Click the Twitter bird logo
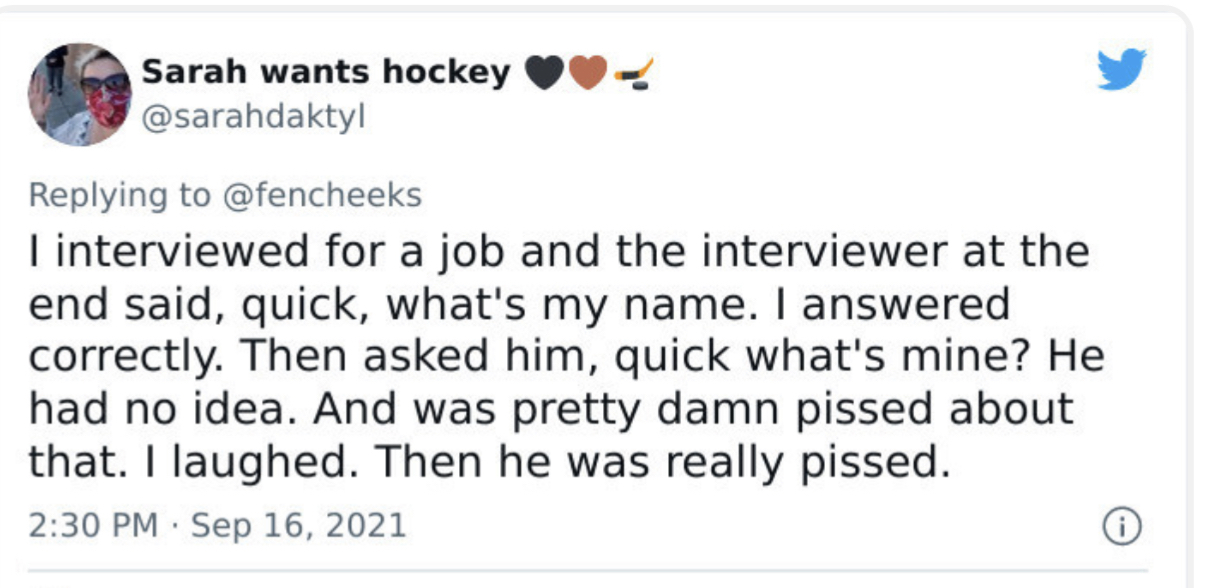This screenshot has height=588, width=1217. coord(1121,69)
